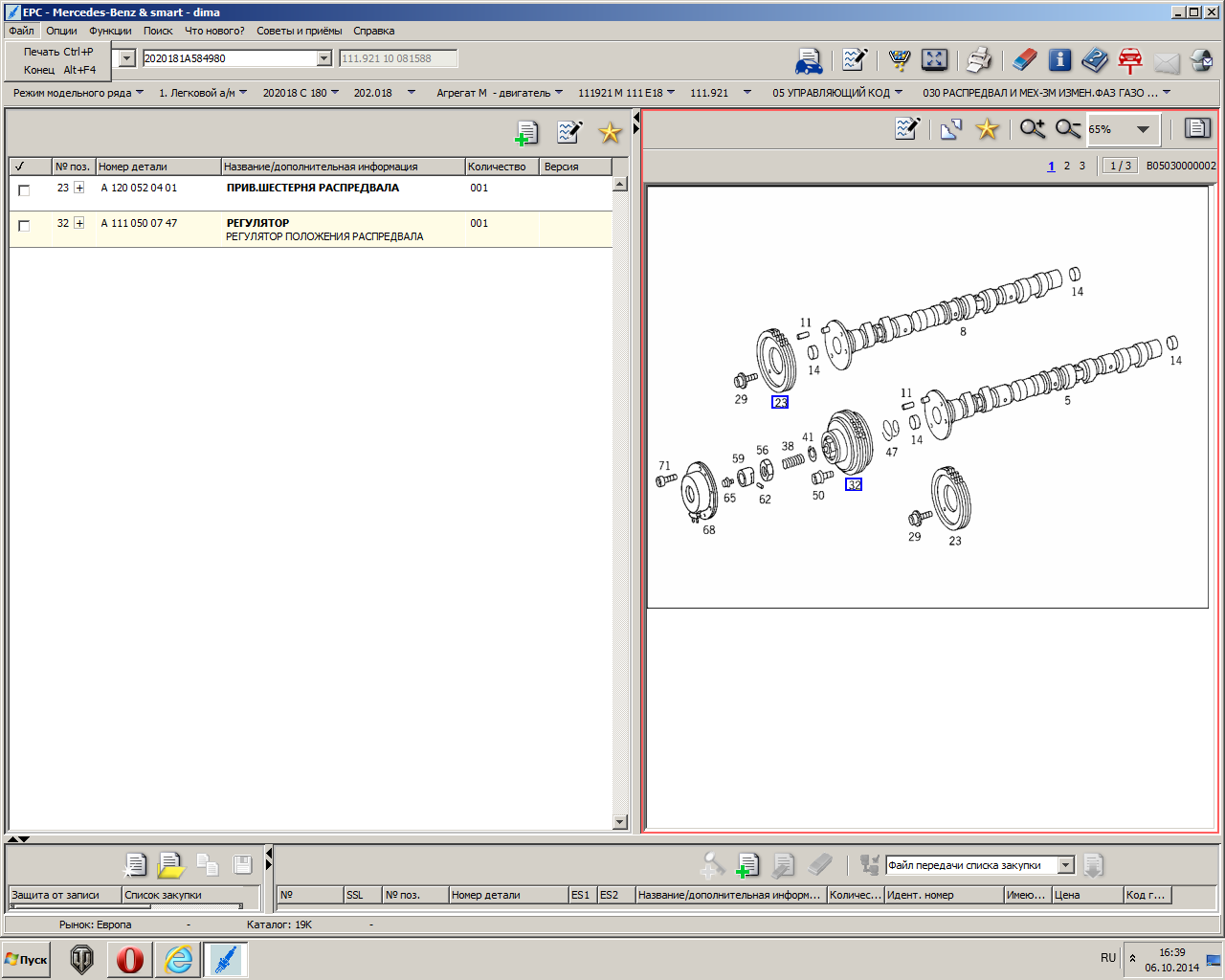Toggle full screen view icon
The image size is (1225, 980).
pyautogui.click(x=934, y=59)
